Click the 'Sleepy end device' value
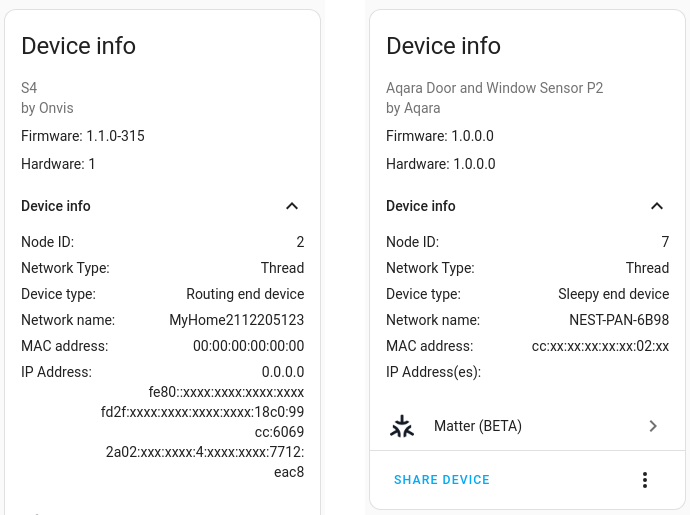This screenshot has width=690, height=515. (x=613, y=294)
